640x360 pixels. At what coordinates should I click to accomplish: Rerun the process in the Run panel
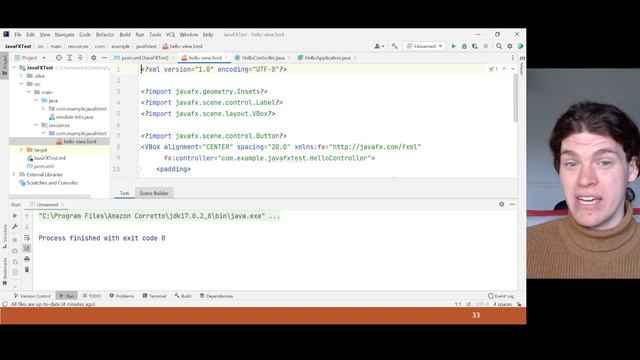point(15,216)
